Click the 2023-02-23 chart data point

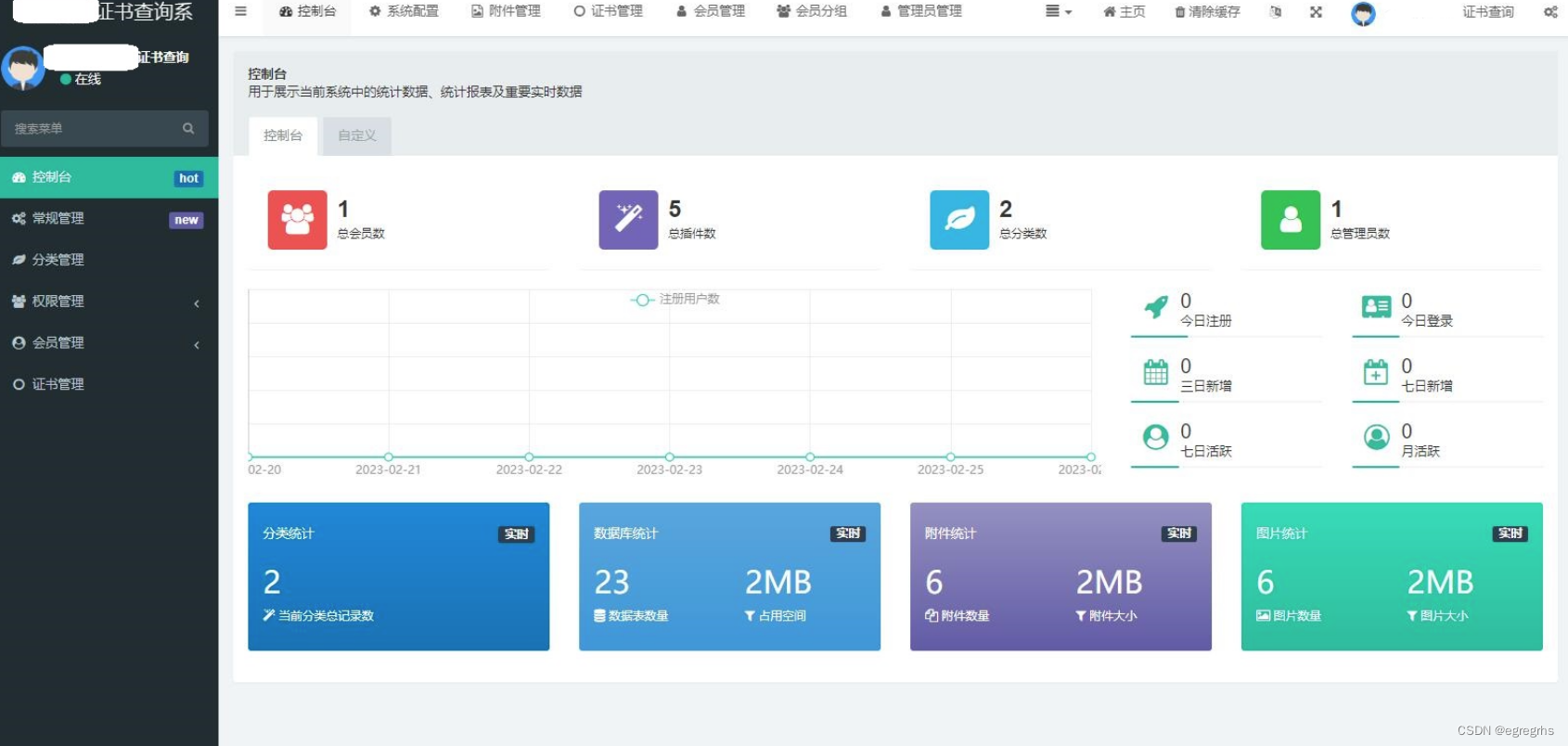click(x=670, y=457)
